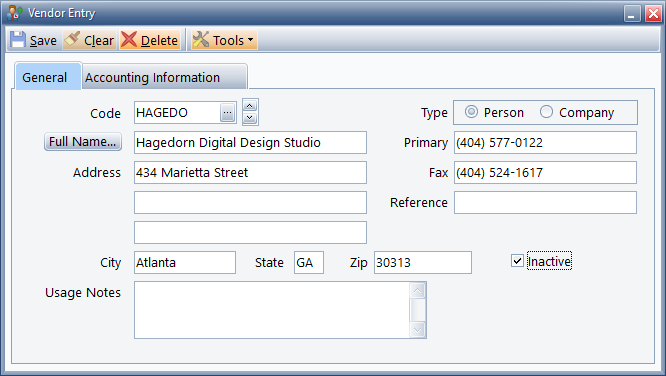Select the Company type radio button
666x376 pixels.
[546, 112]
